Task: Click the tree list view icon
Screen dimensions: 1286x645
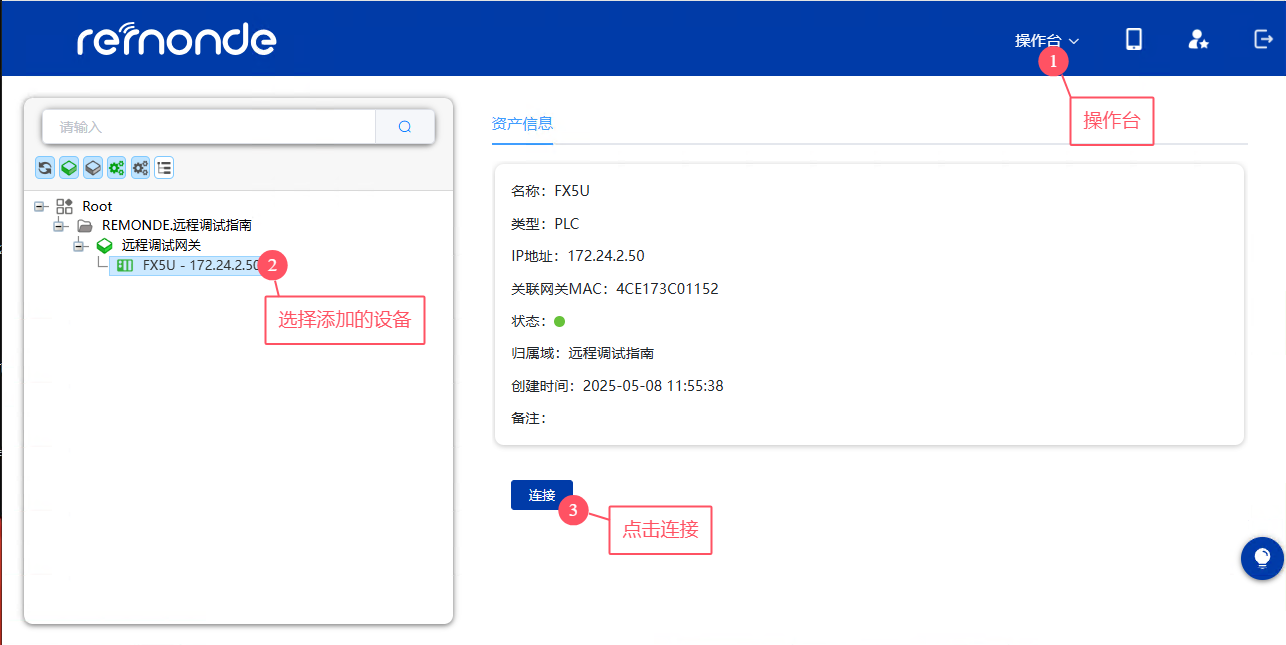Action: click(x=165, y=168)
